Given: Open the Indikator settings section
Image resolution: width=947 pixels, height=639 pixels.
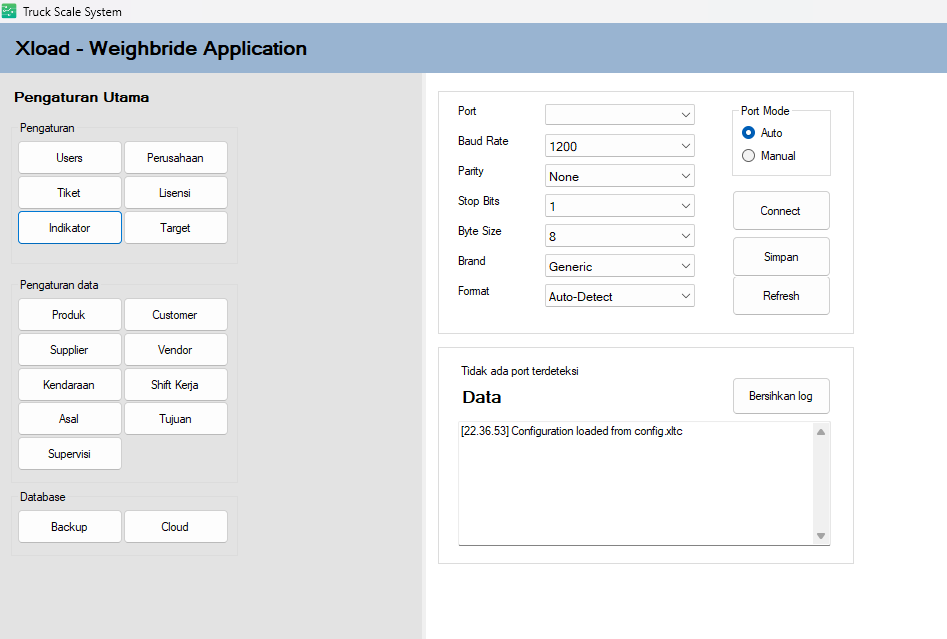Looking at the screenshot, I should pyautogui.click(x=70, y=228).
